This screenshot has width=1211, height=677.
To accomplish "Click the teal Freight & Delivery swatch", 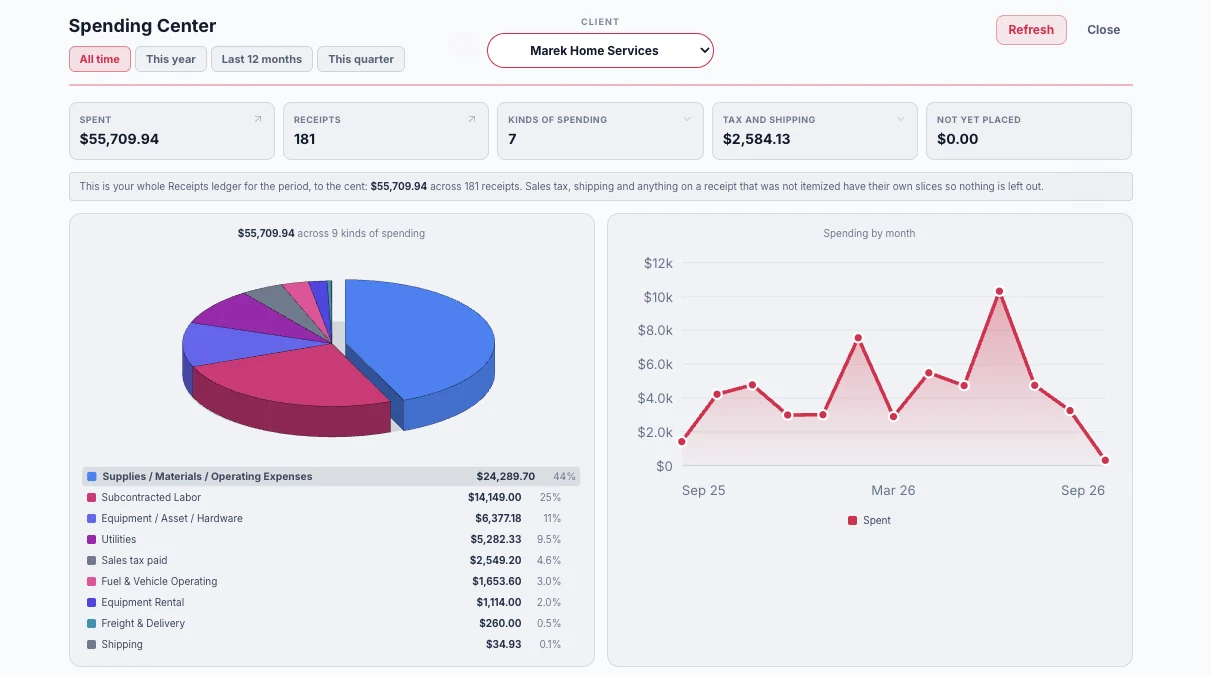I will pyautogui.click(x=92, y=624).
